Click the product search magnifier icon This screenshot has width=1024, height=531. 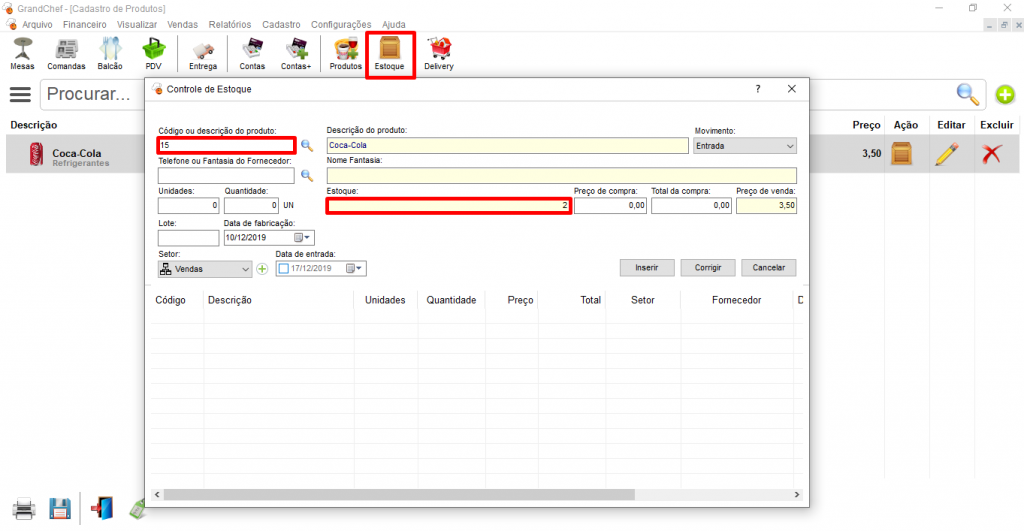307,146
